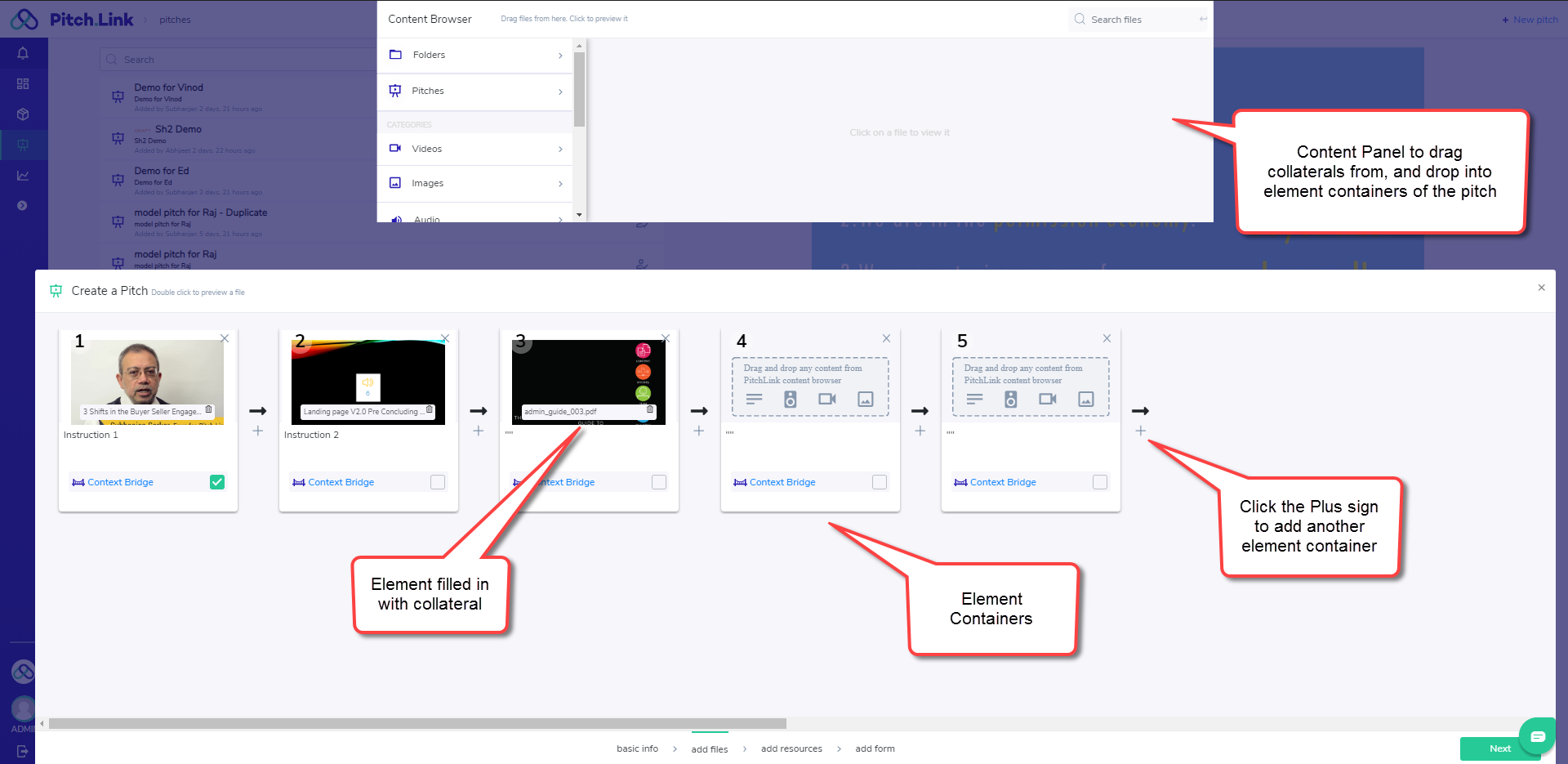This screenshot has width=1568, height=764.
Task: Go to the add resources step
Action: click(791, 748)
